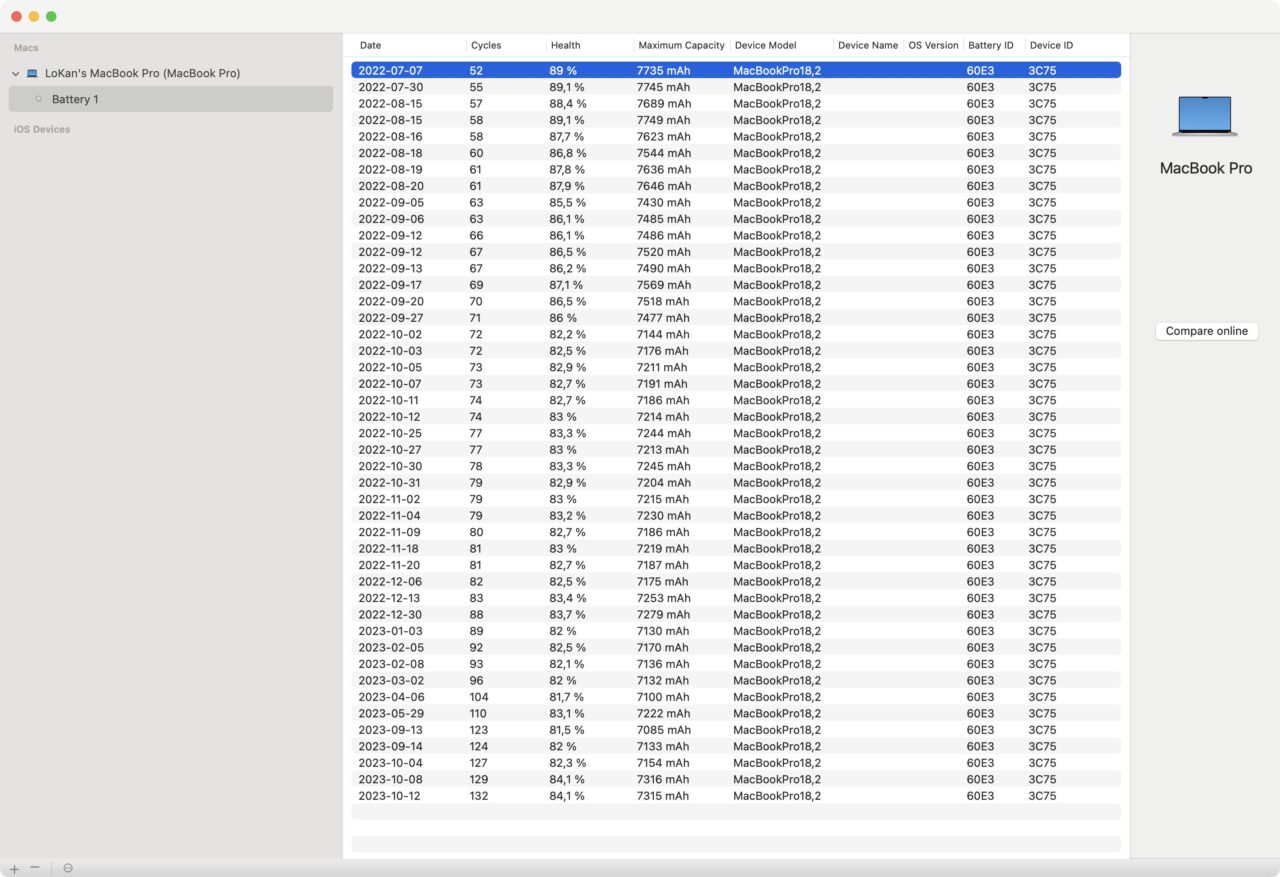Click the Battery ID column header
Screen dimensions: 1280x877
click(x=991, y=45)
